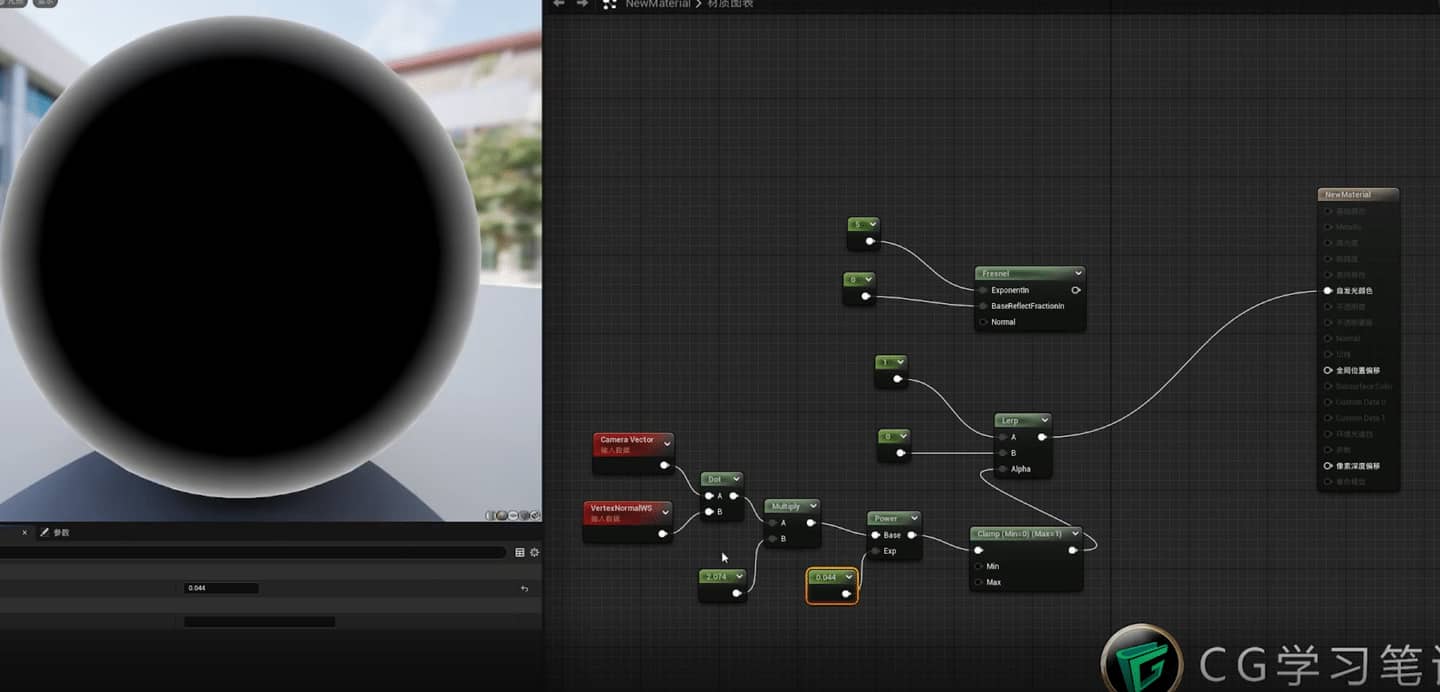Click the Lerp node Alpha pin

pyautogui.click(x=1002, y=469)
